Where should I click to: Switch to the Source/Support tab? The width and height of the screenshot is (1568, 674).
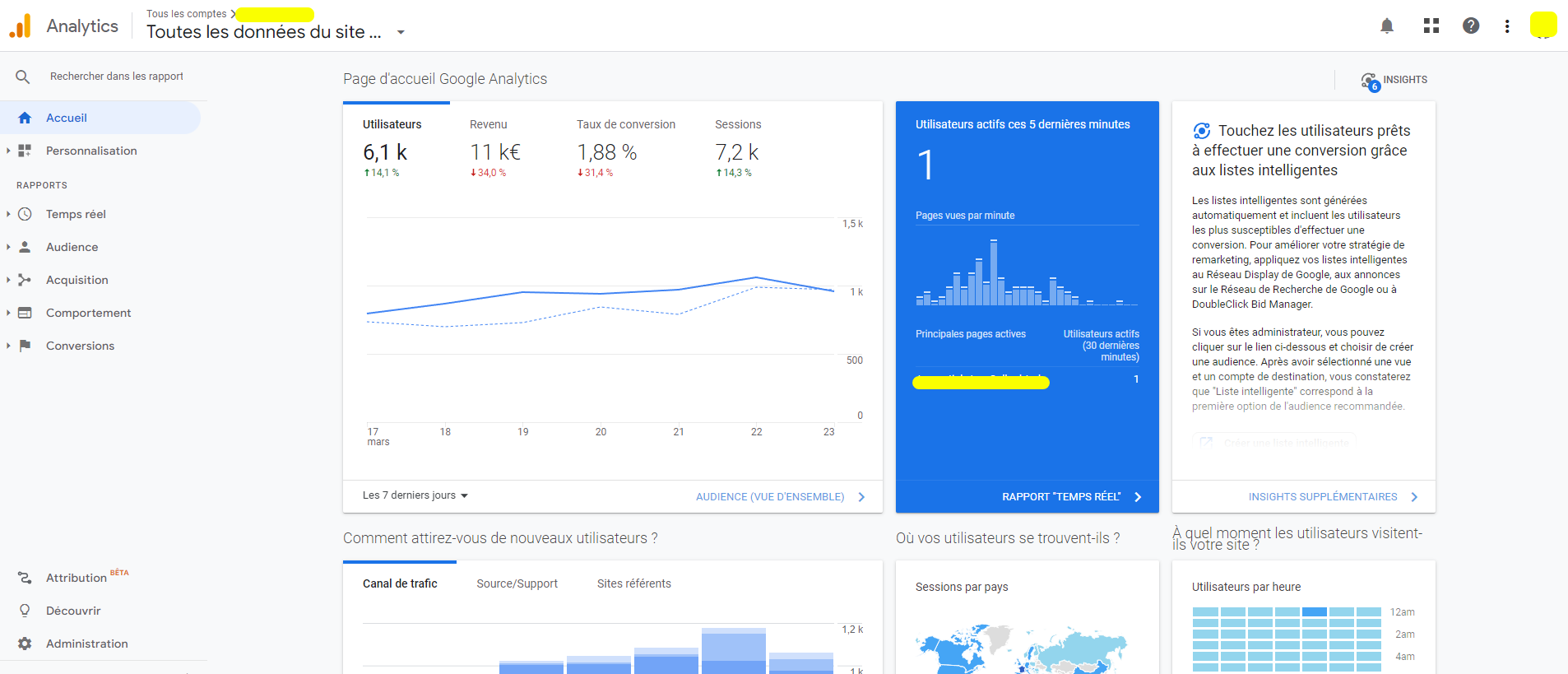pyautogui.click(x=517, y=583)
